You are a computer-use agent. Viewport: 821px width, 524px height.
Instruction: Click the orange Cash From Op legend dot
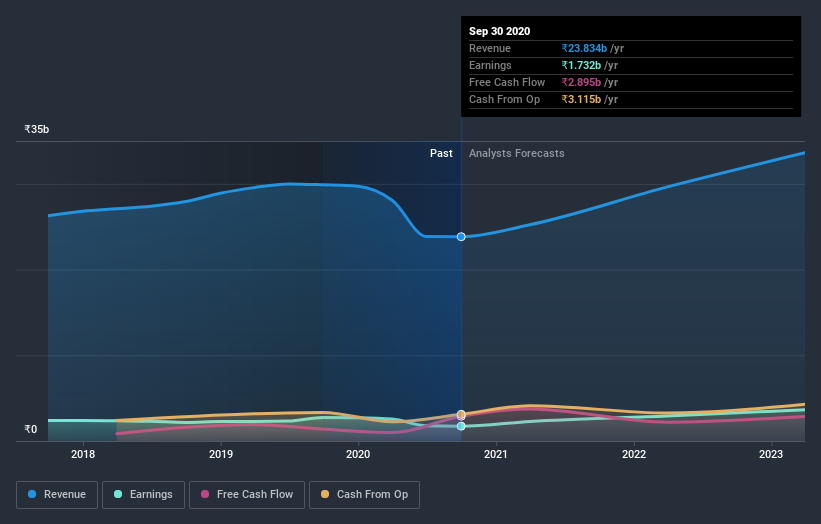tap(325, 494)
